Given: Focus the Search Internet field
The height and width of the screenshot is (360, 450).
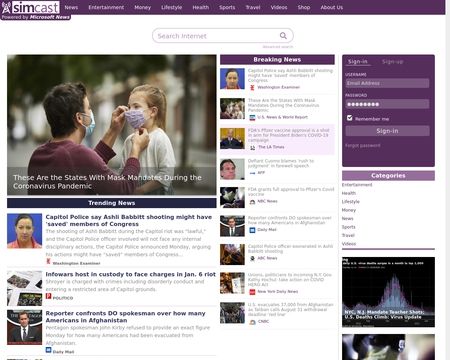Looking at the screenshot, I should coord(217,36).
